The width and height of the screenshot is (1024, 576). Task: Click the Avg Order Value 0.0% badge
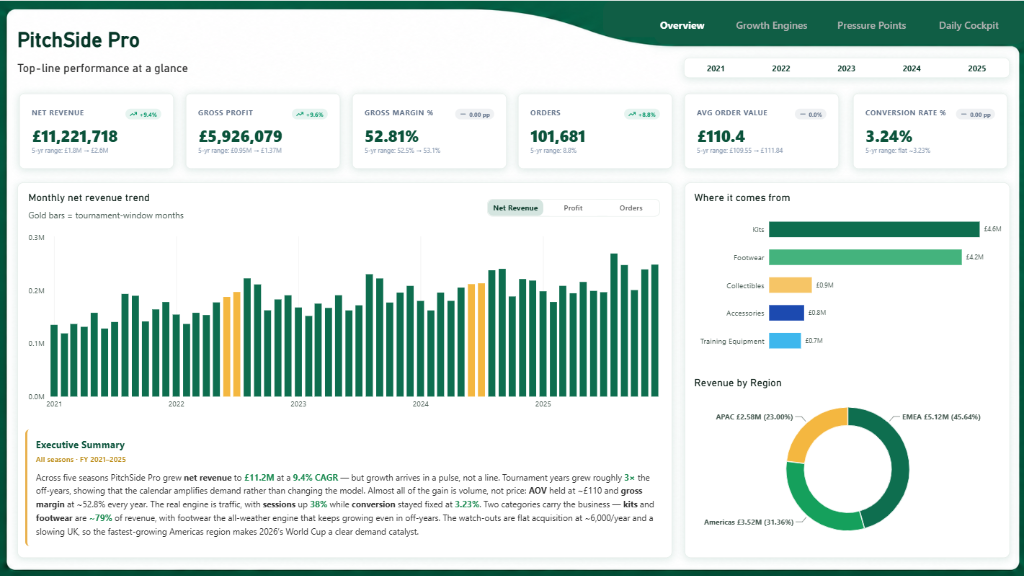coord(810,114)
